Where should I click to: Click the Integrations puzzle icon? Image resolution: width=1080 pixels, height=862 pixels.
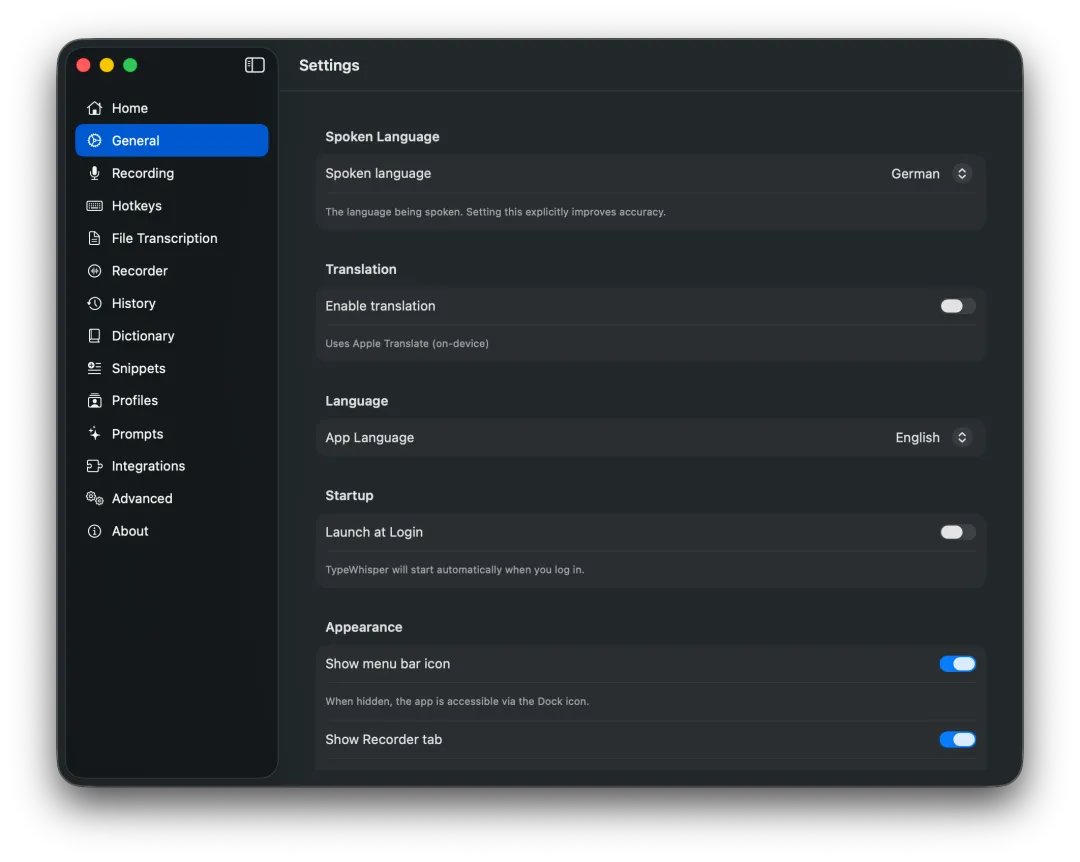94,466
